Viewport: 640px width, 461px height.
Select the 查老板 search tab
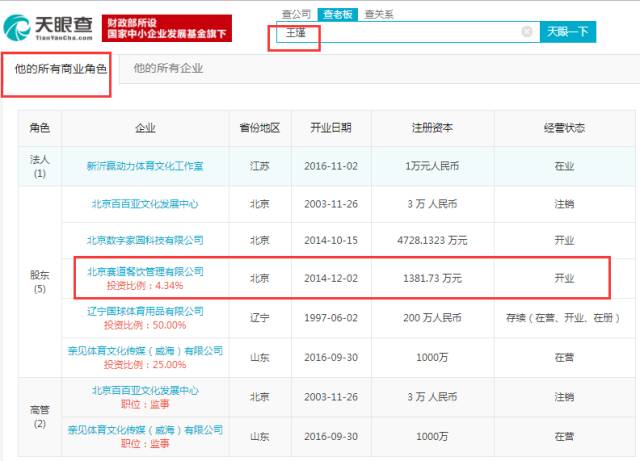[338, 14]
